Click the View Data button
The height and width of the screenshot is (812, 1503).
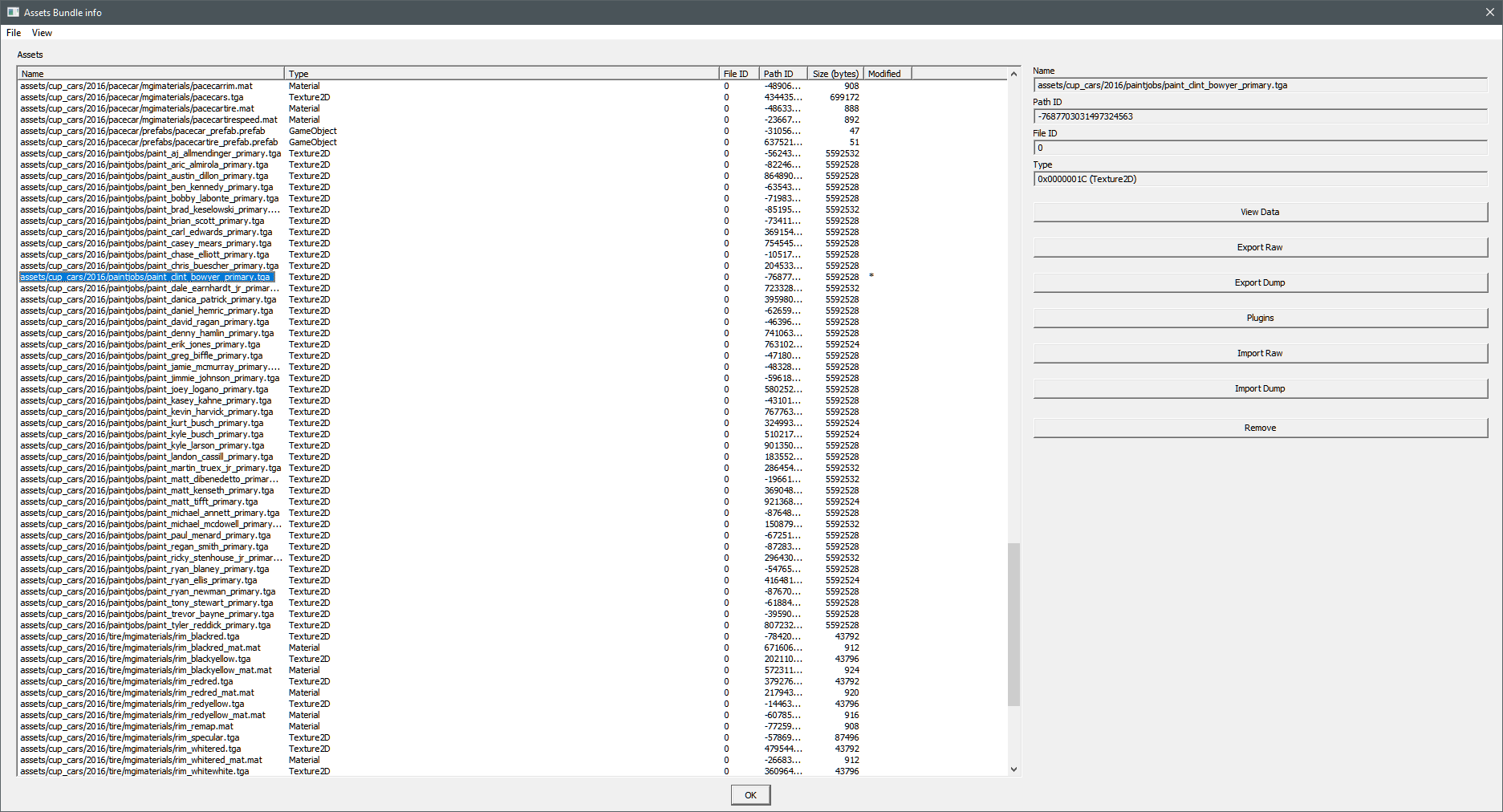(x=1260, y=212)
